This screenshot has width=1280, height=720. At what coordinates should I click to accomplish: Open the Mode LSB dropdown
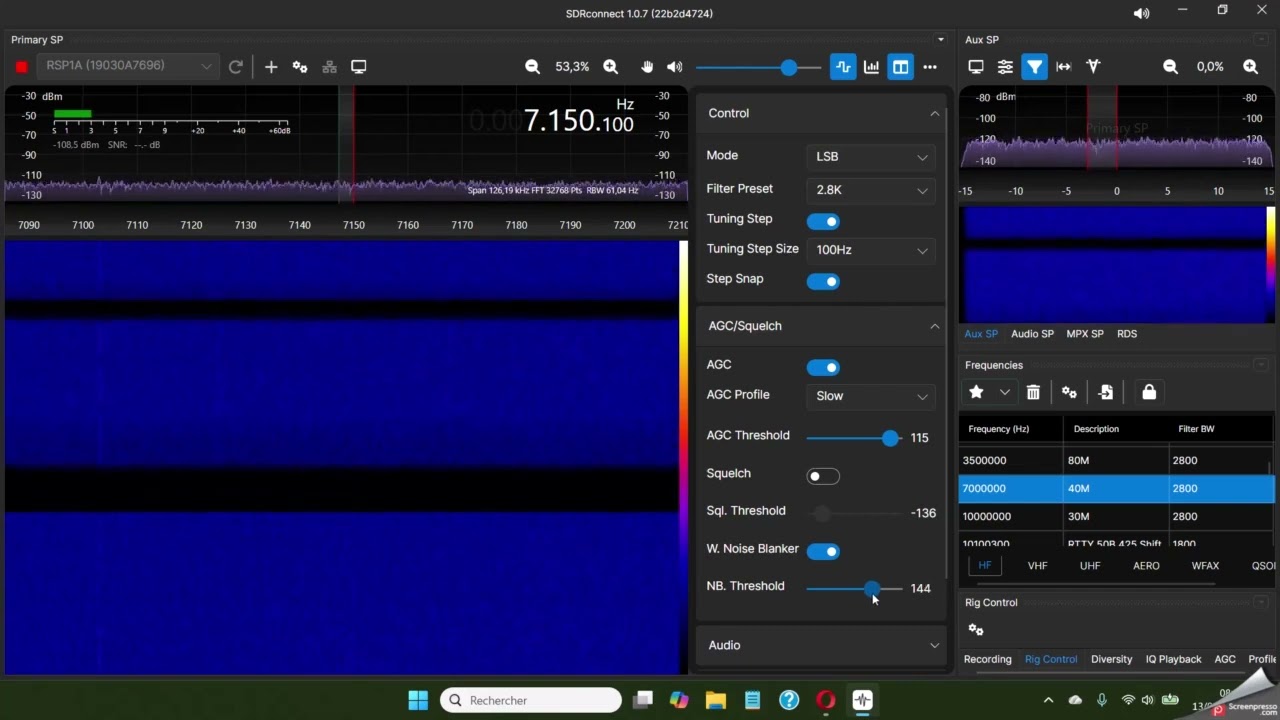[871, 157]
